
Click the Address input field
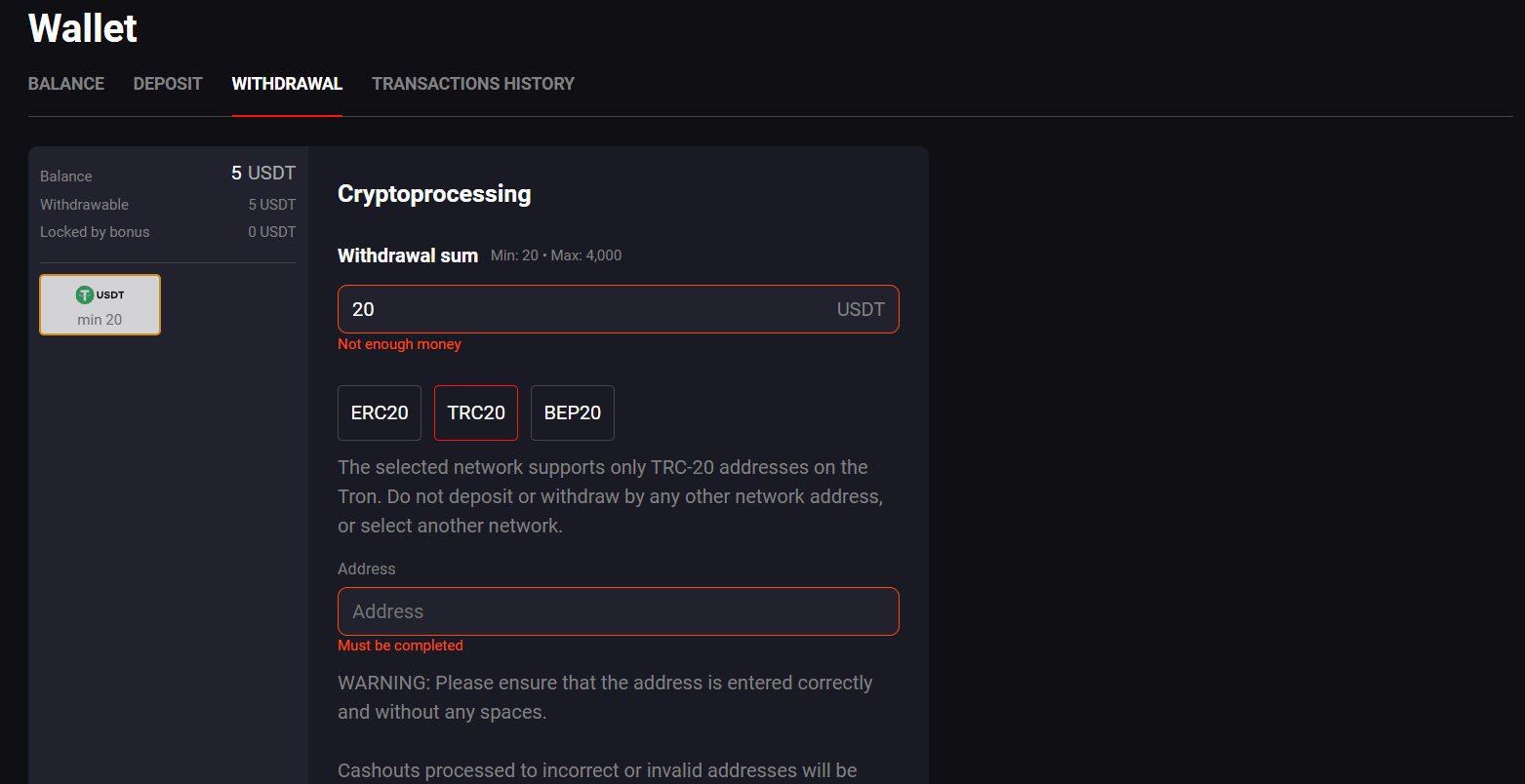point(619,611)
